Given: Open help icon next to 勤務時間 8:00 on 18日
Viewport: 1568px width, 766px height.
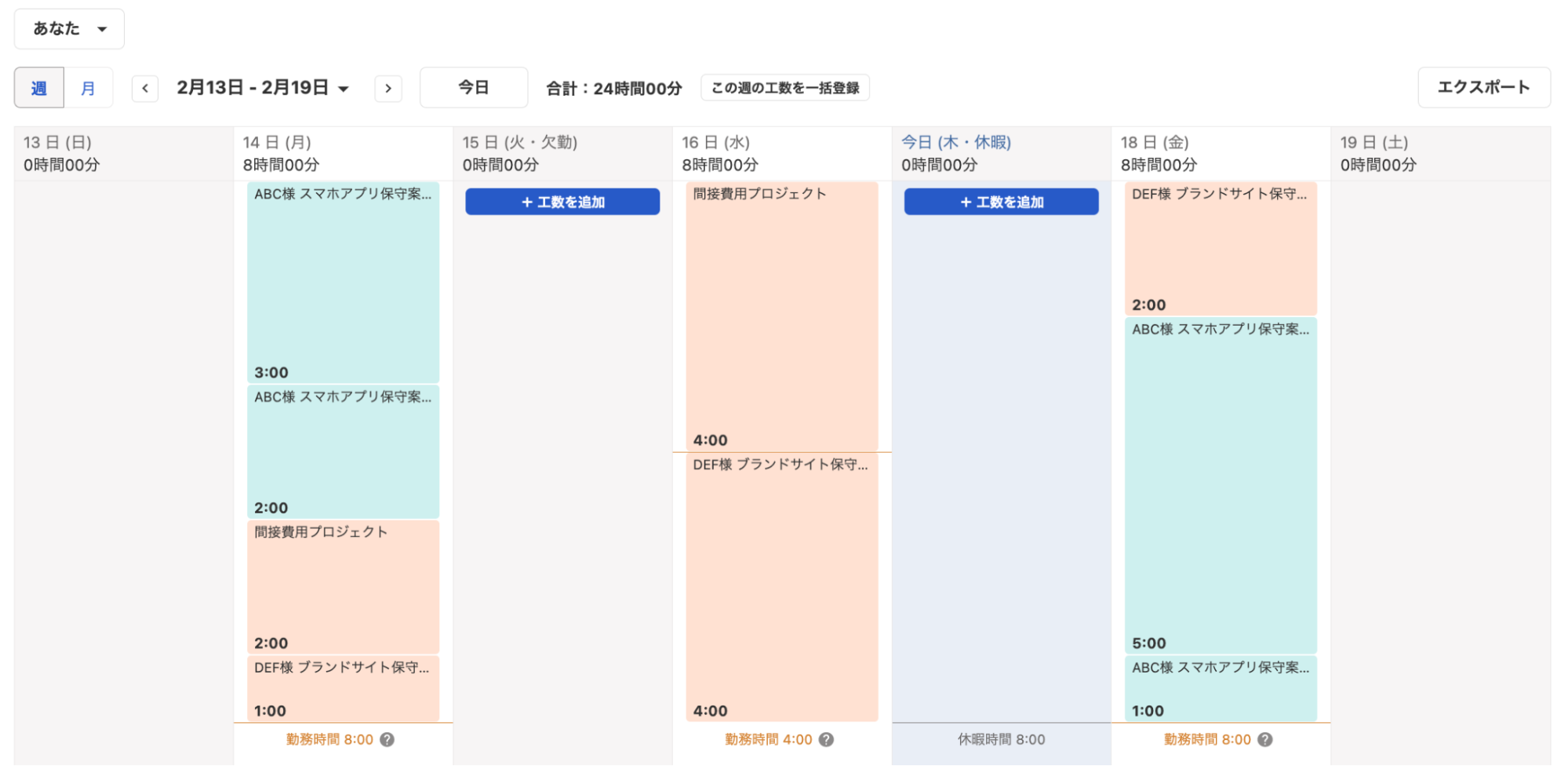Looking at the screenshot, I should (1265, 739).
